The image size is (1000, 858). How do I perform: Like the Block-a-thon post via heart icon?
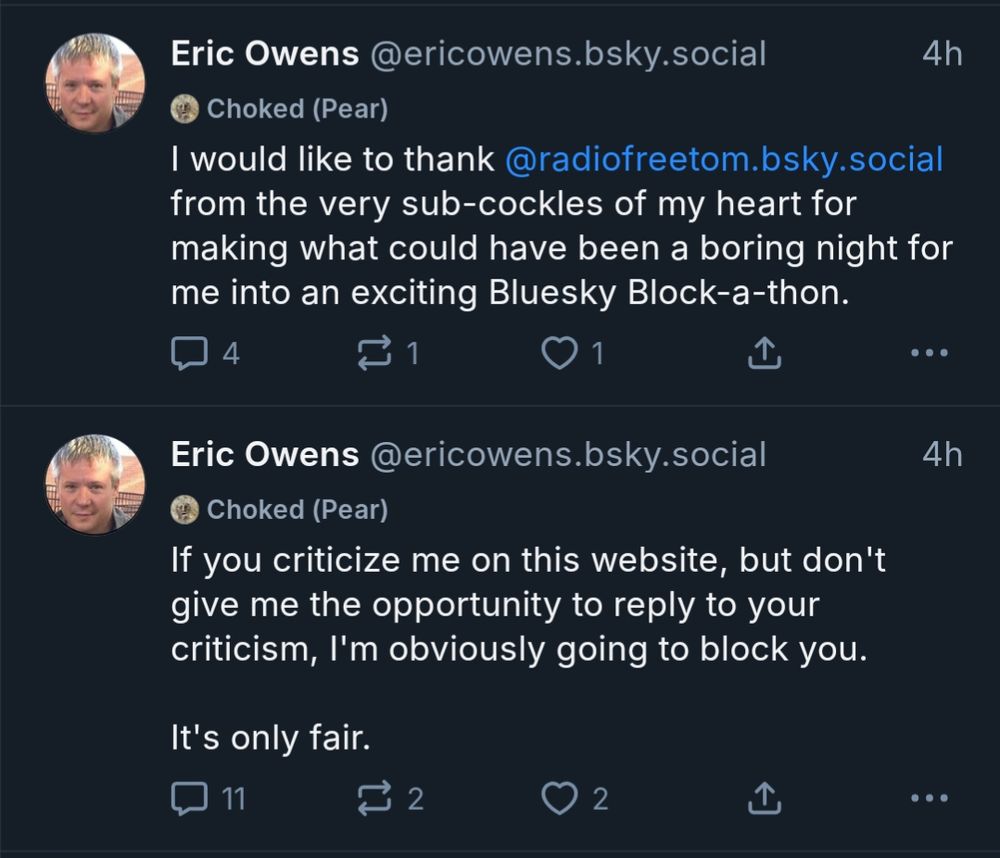[561, 352]
